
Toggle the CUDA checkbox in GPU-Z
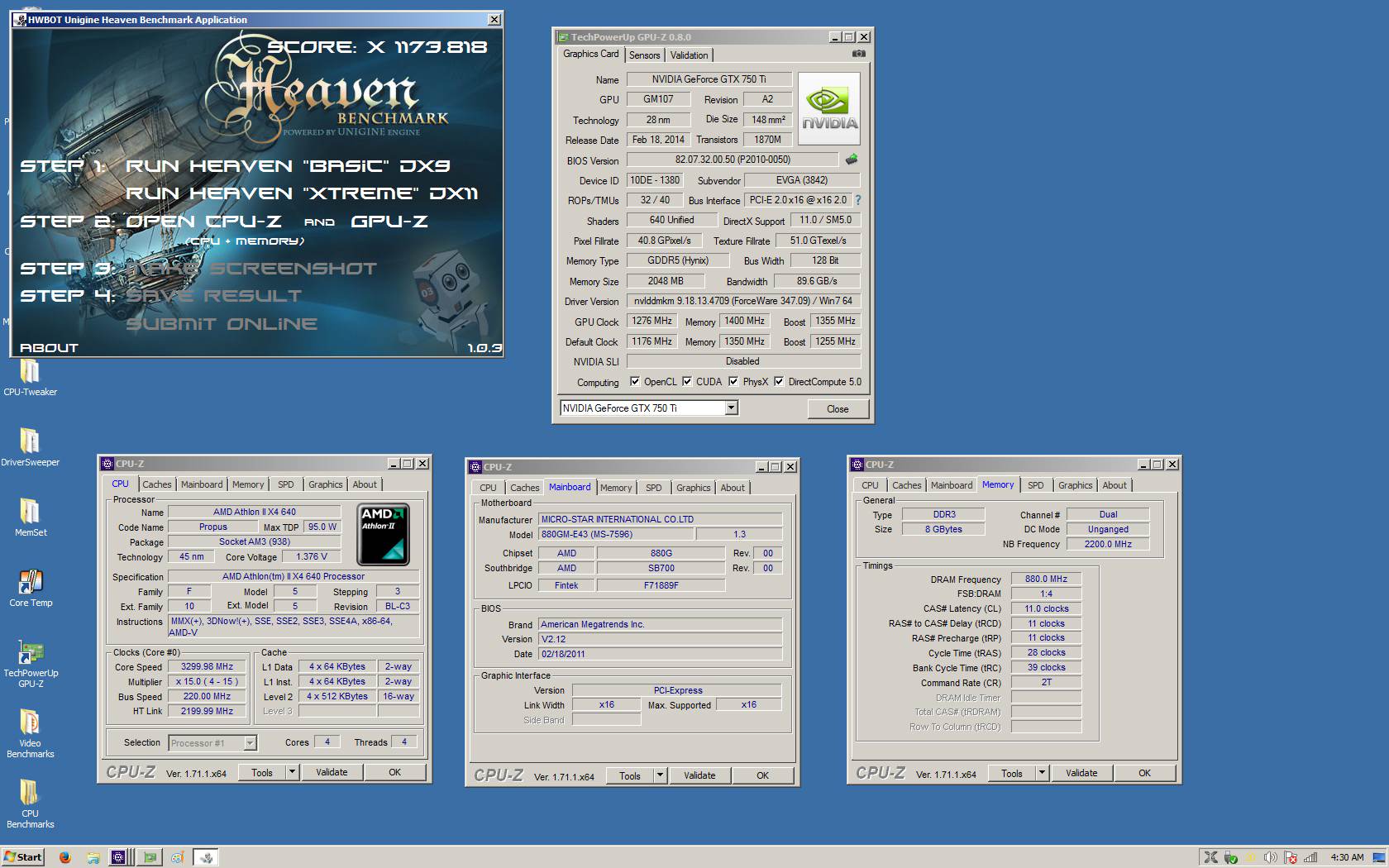click(x=687, y=382)
